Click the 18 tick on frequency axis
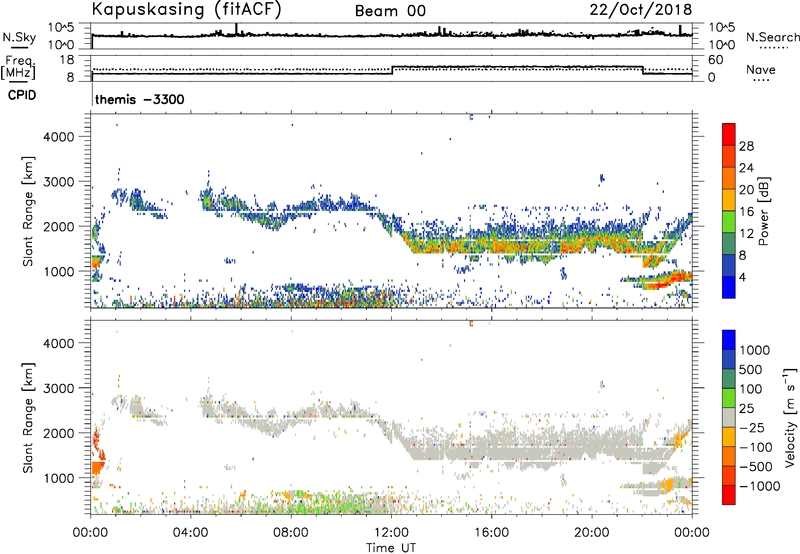Image resolution: width=800 pixels, height=554 pixels. pyautogui.click(x=68, y=60)
